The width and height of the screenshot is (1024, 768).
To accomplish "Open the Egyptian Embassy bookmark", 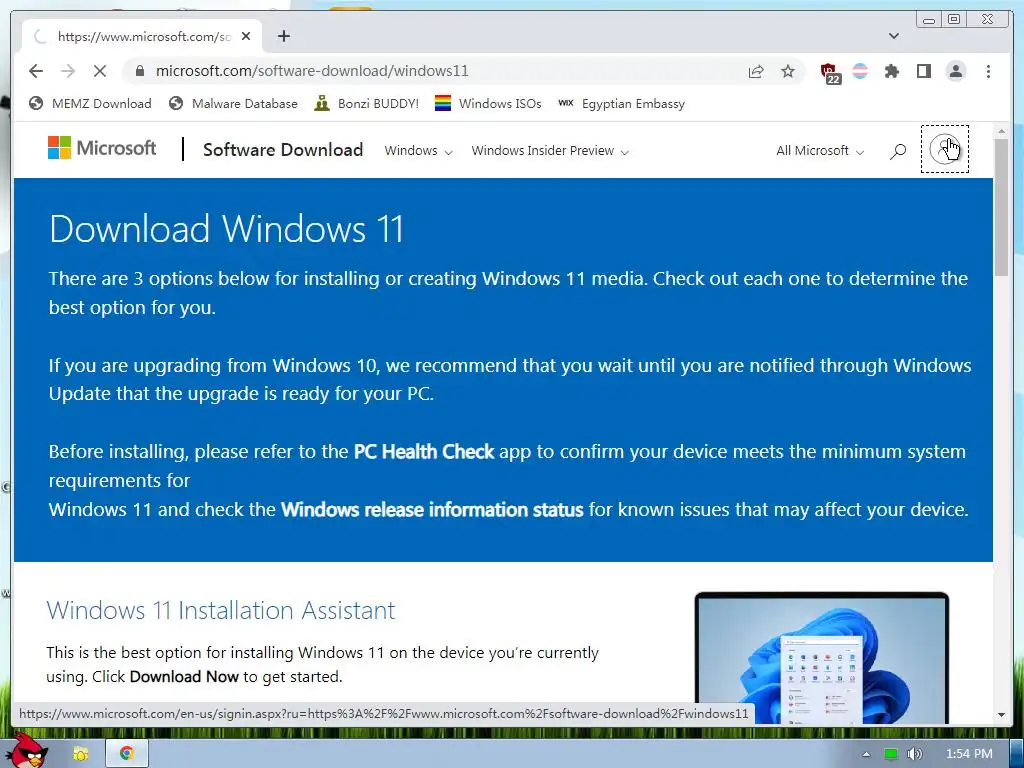I will pyautogui.click(x=622, y=104).
